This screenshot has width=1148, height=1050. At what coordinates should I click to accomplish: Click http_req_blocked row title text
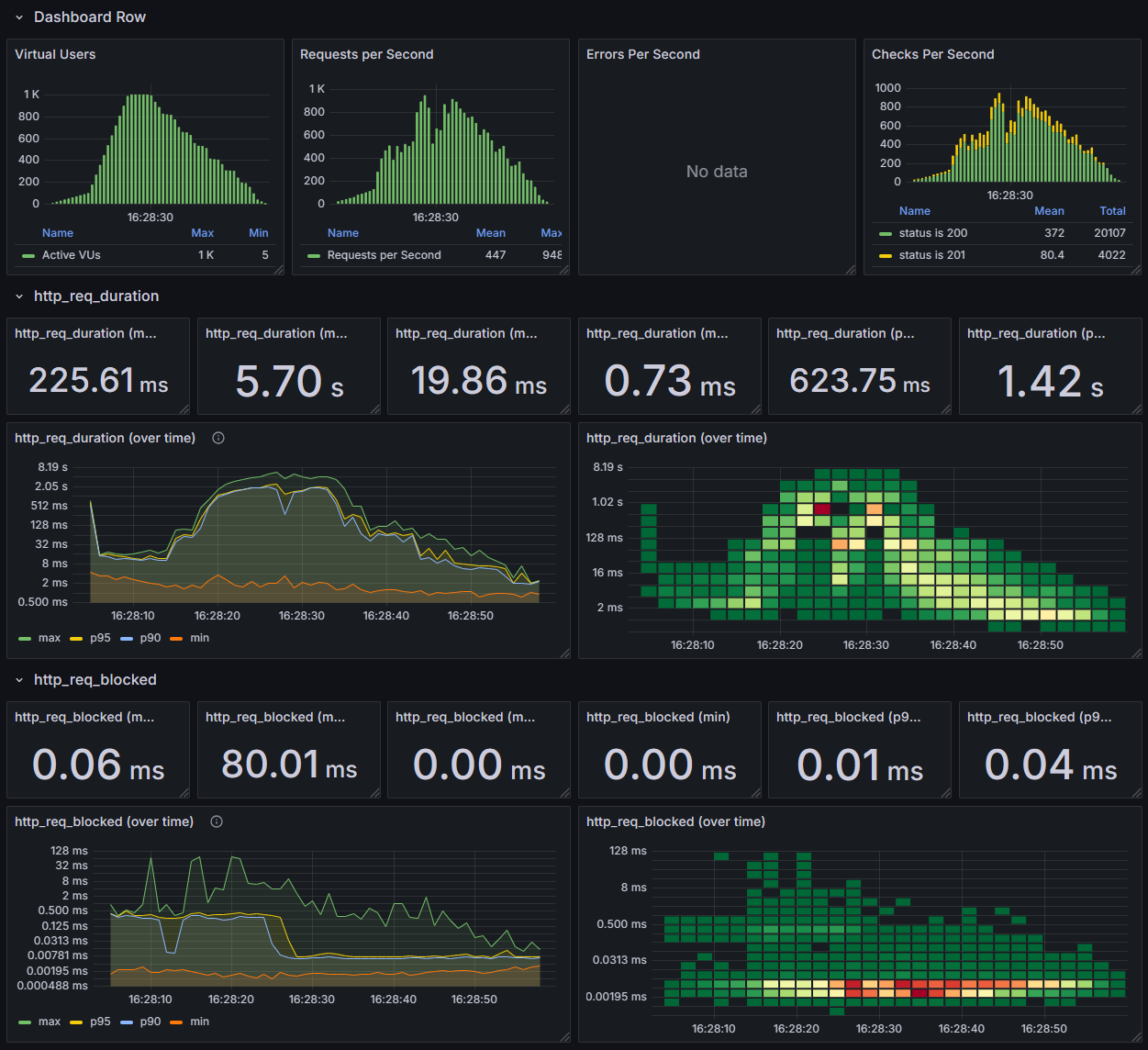[95, 680]
